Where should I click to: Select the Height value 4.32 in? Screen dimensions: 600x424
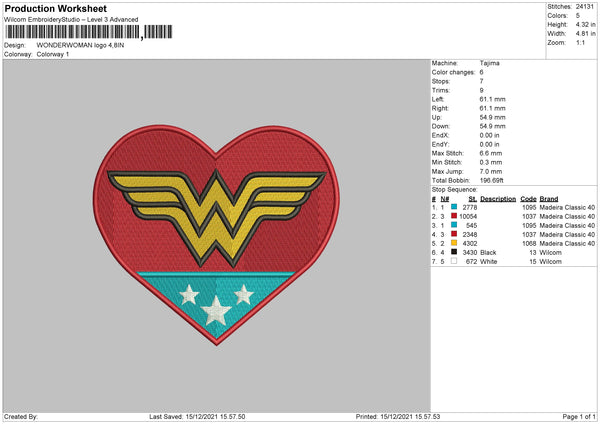(x=585, y=24)
